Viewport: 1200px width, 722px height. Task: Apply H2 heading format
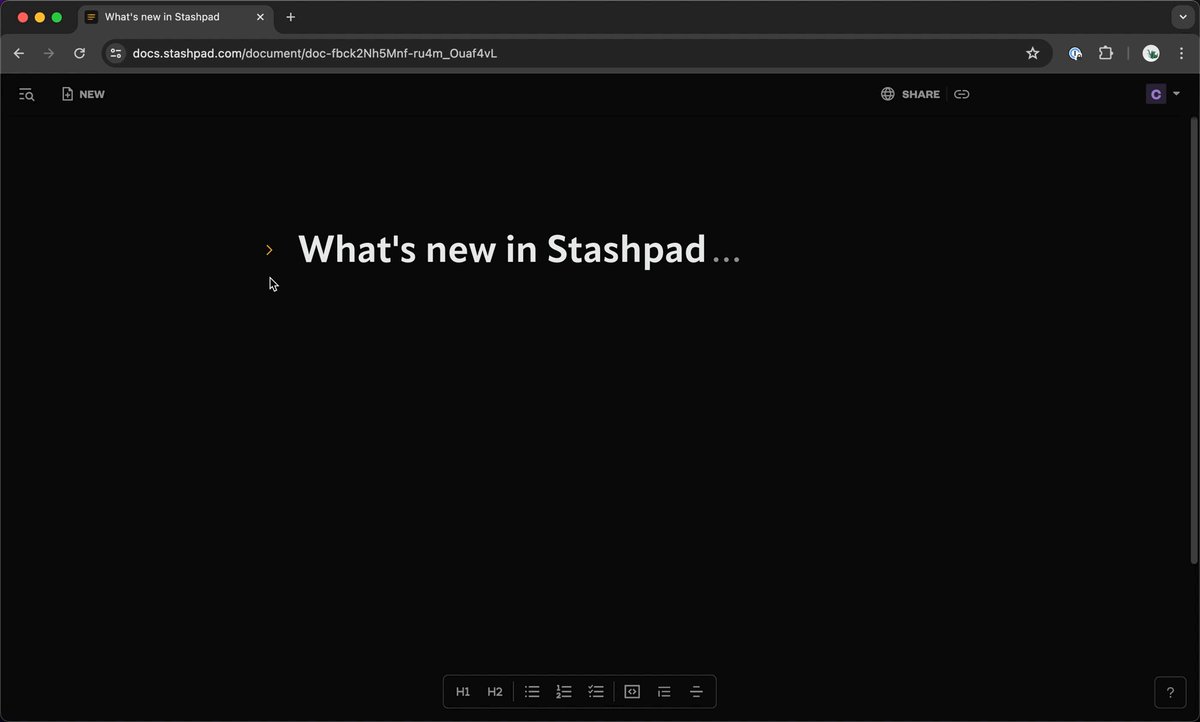[x=495, y=691]
